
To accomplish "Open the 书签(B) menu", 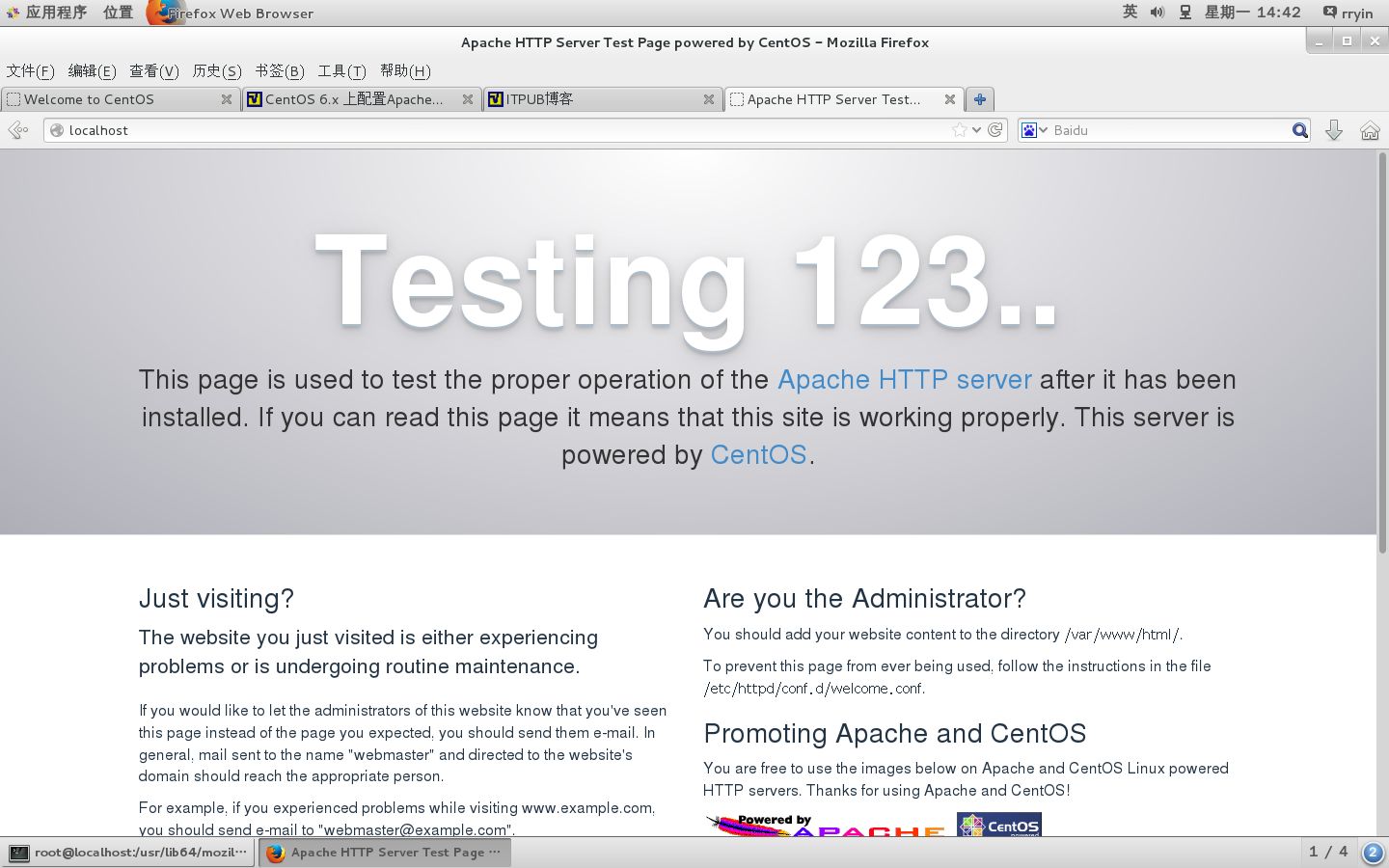I will click(x=280, y=71).
